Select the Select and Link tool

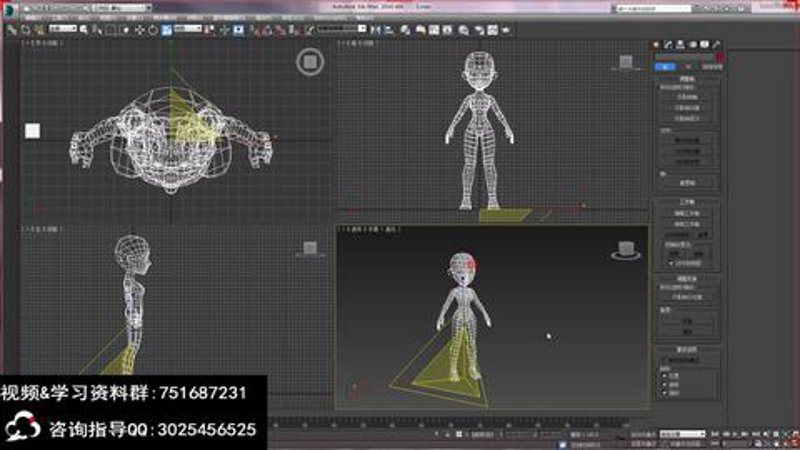point(10,30)
